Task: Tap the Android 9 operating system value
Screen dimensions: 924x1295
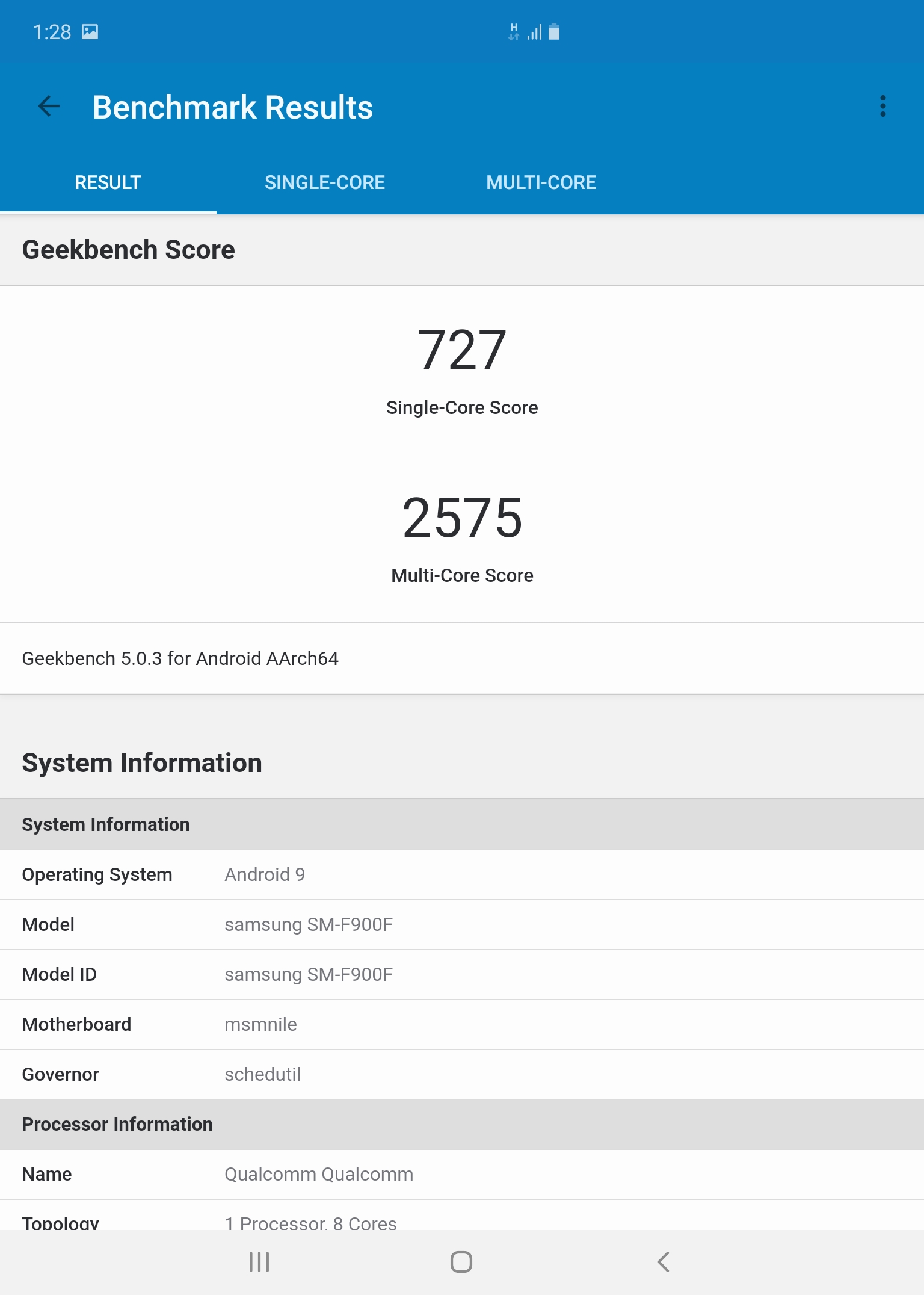Action: pos(265,874)
